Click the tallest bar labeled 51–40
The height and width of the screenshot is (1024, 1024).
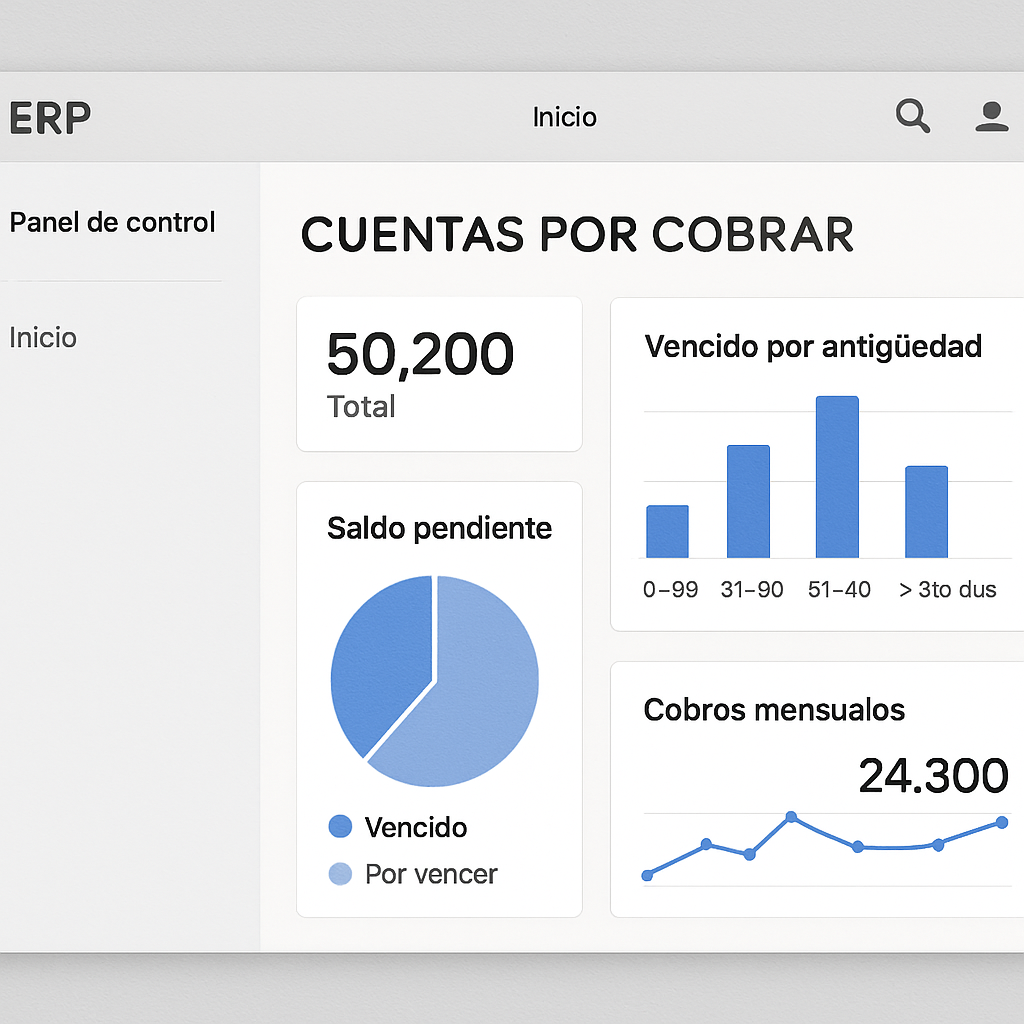pos(837,477)
